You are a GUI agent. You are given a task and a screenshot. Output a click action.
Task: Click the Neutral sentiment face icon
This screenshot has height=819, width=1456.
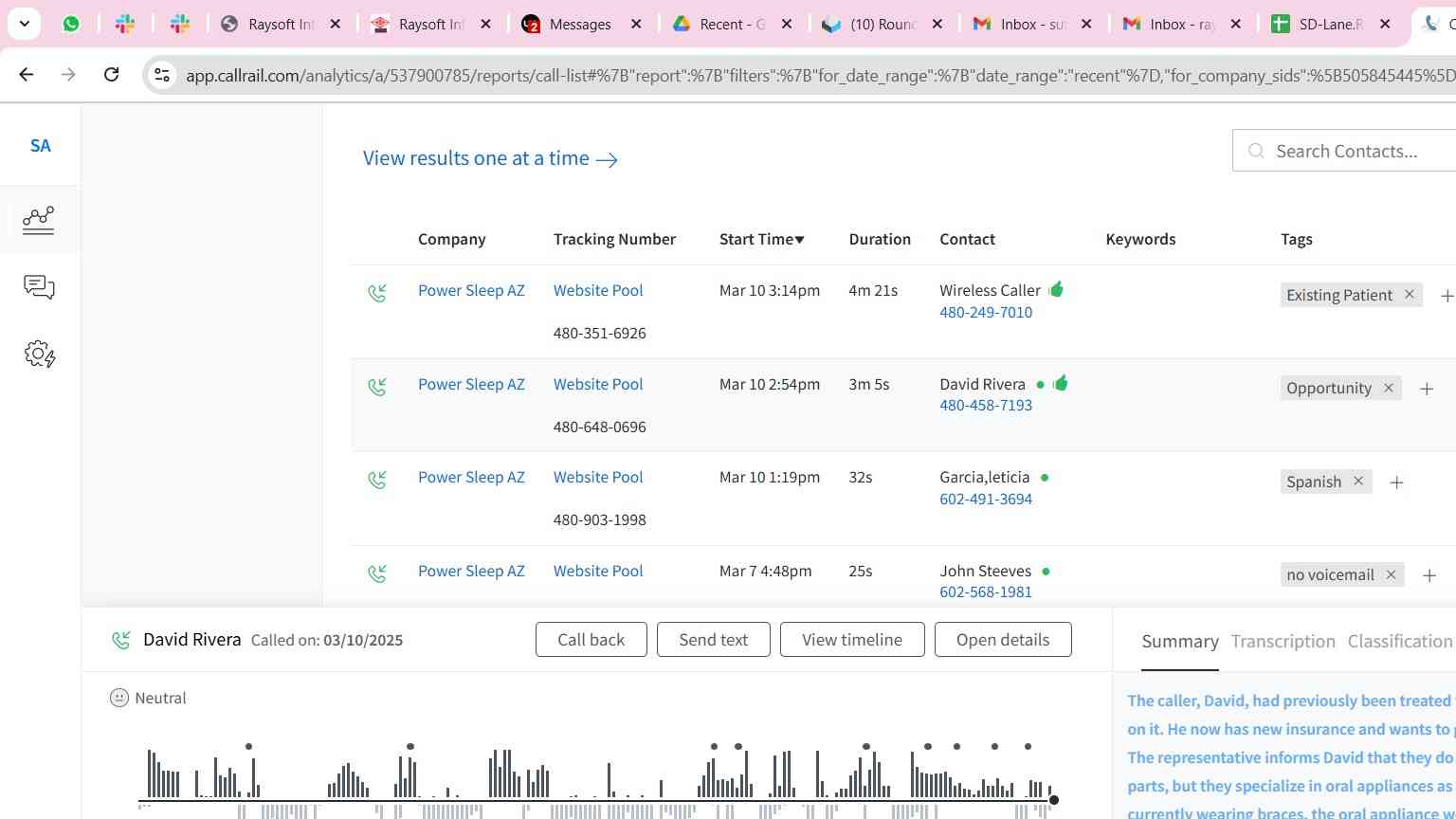tap(119, 698)
